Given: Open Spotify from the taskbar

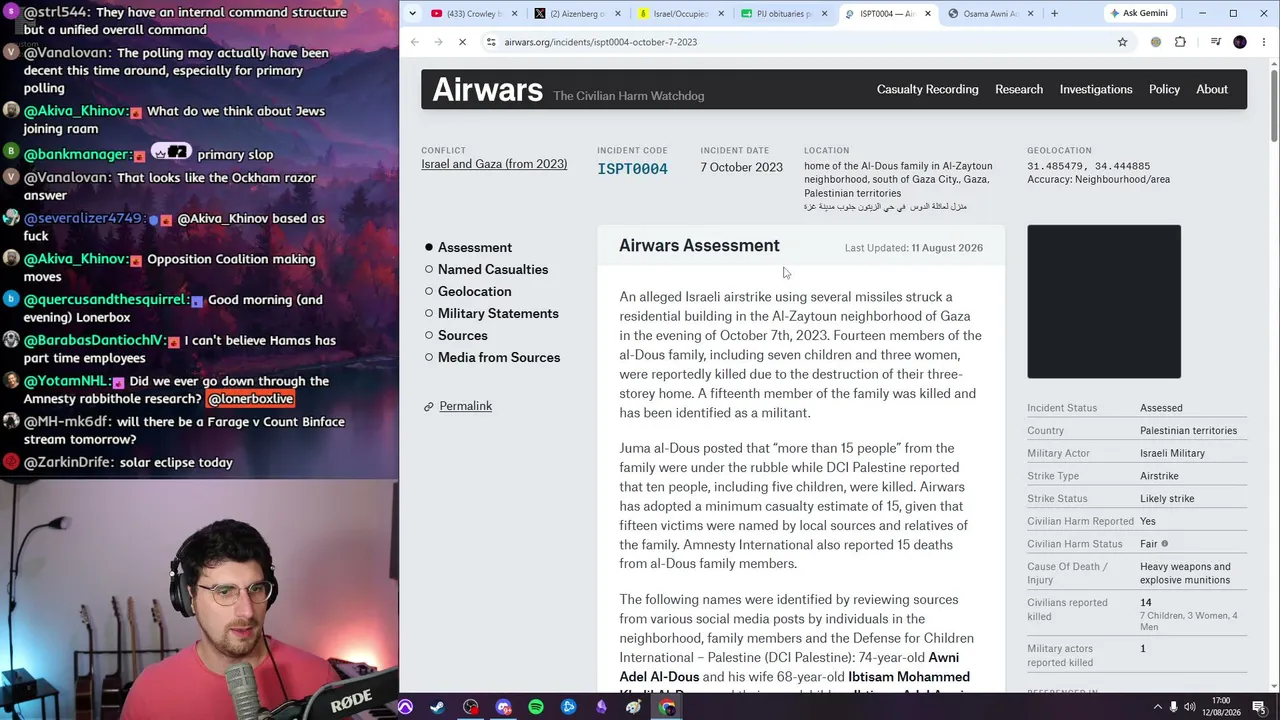Looking at the screenshot, I should click(536, 707).
